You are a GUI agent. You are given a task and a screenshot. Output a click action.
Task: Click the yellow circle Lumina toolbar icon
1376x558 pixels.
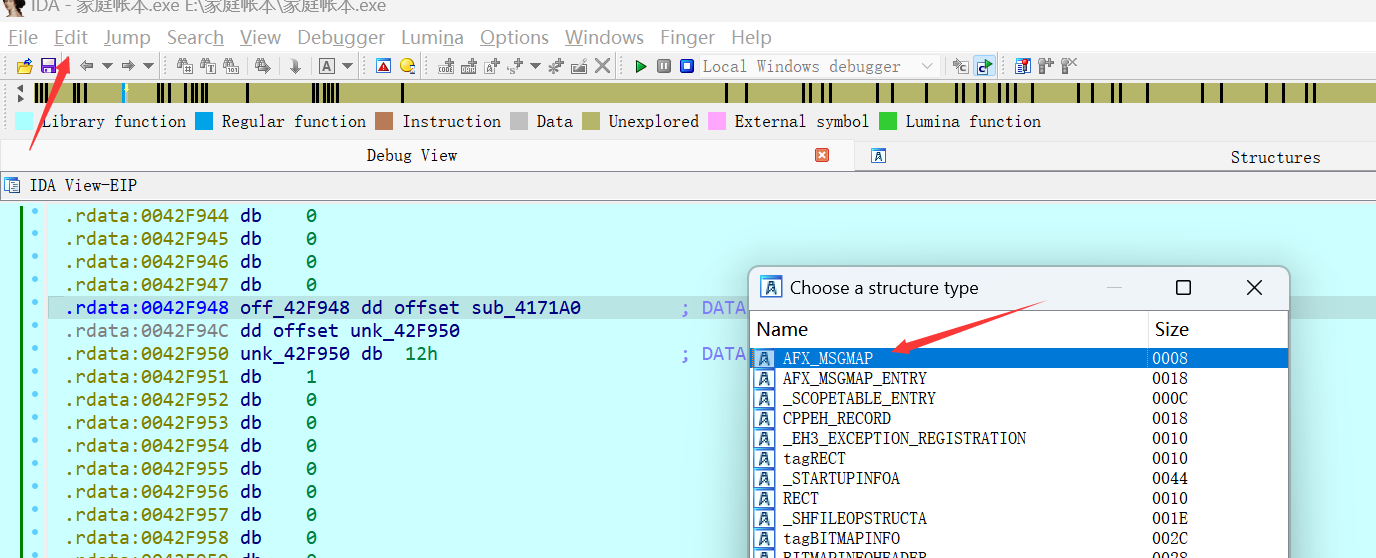(x=407, y=66)
